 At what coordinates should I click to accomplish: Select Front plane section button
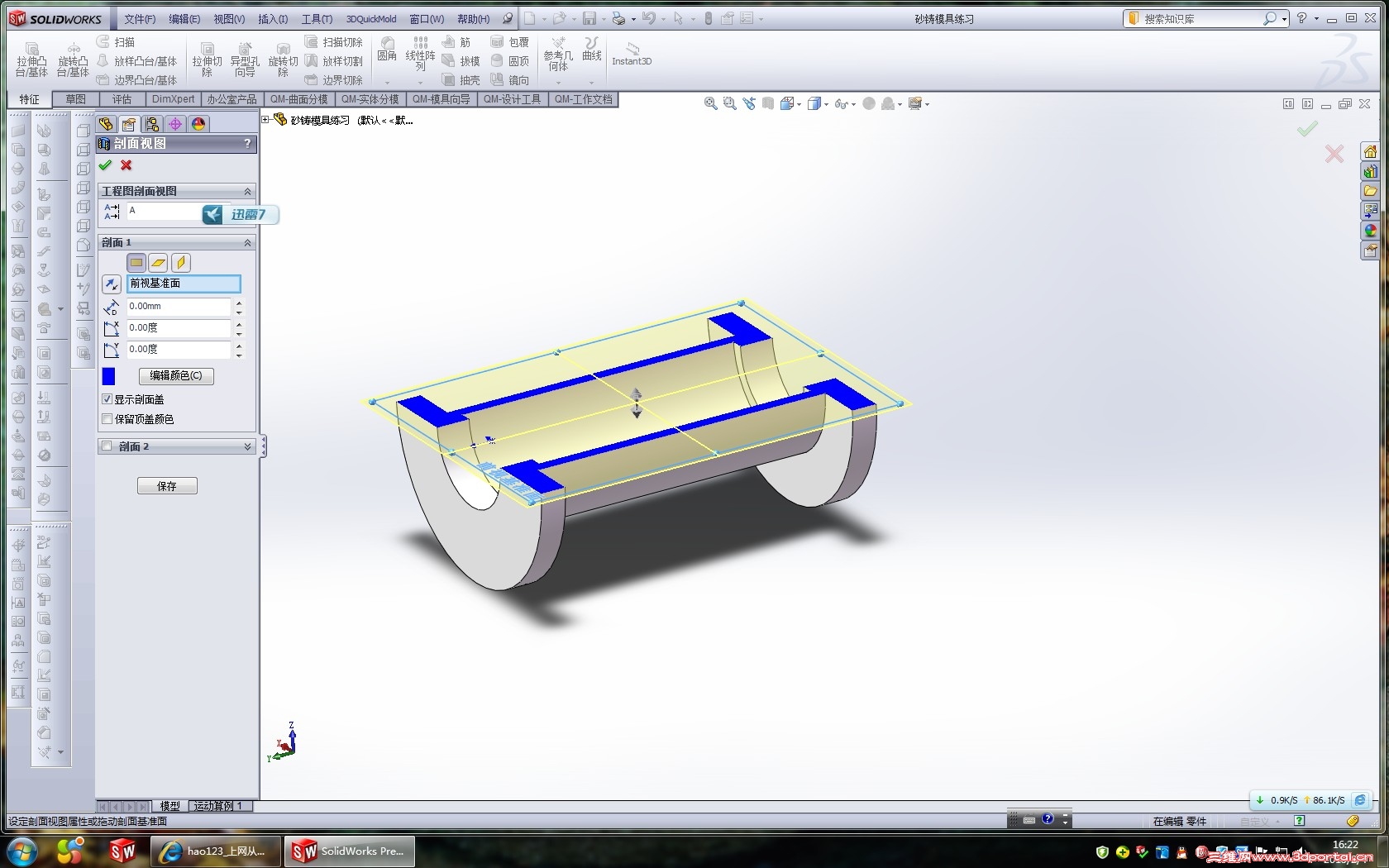(136, 263)
